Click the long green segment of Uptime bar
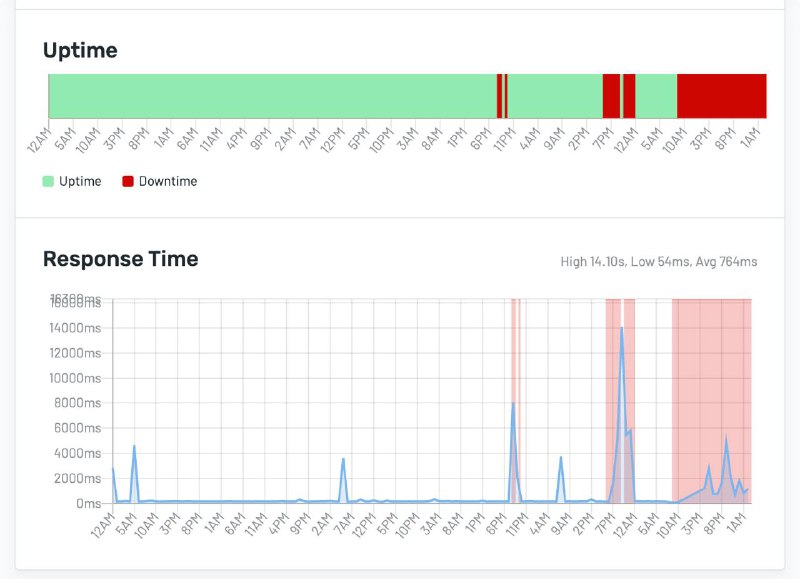Viewport: 800px width, 579px height. tap(272, 96)
